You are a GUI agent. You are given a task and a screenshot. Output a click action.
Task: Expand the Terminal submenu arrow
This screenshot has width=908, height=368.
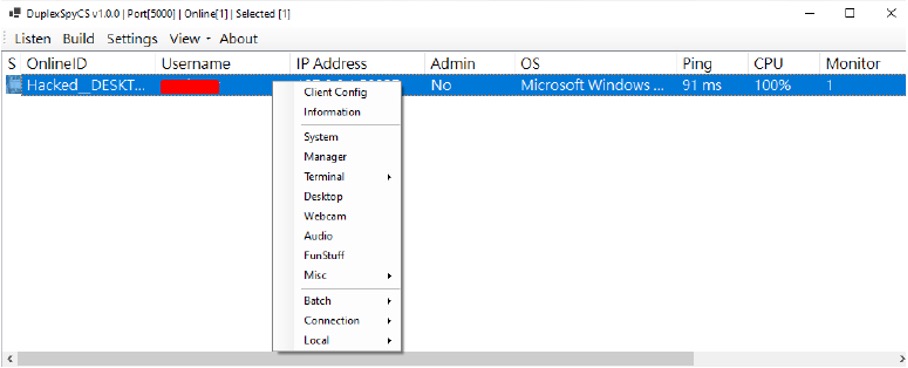390,177
